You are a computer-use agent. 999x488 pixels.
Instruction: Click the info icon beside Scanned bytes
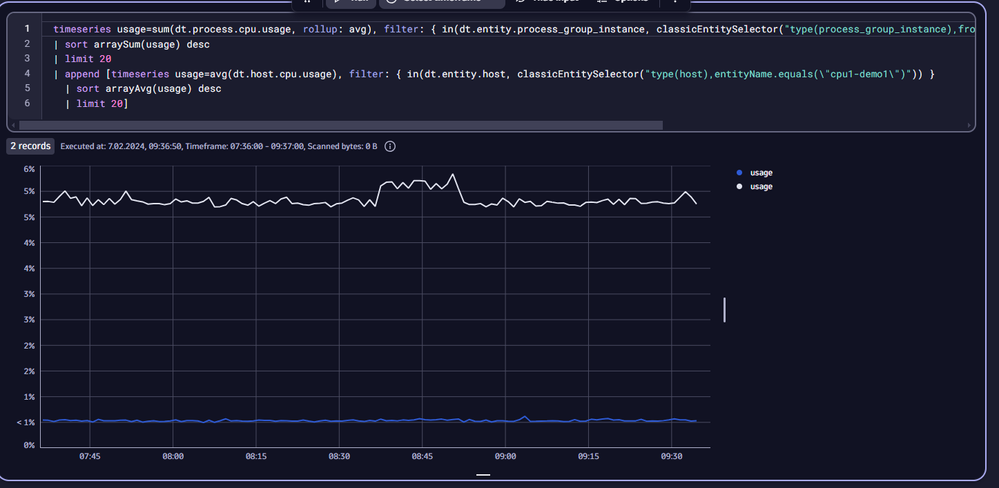pos(390,146)
